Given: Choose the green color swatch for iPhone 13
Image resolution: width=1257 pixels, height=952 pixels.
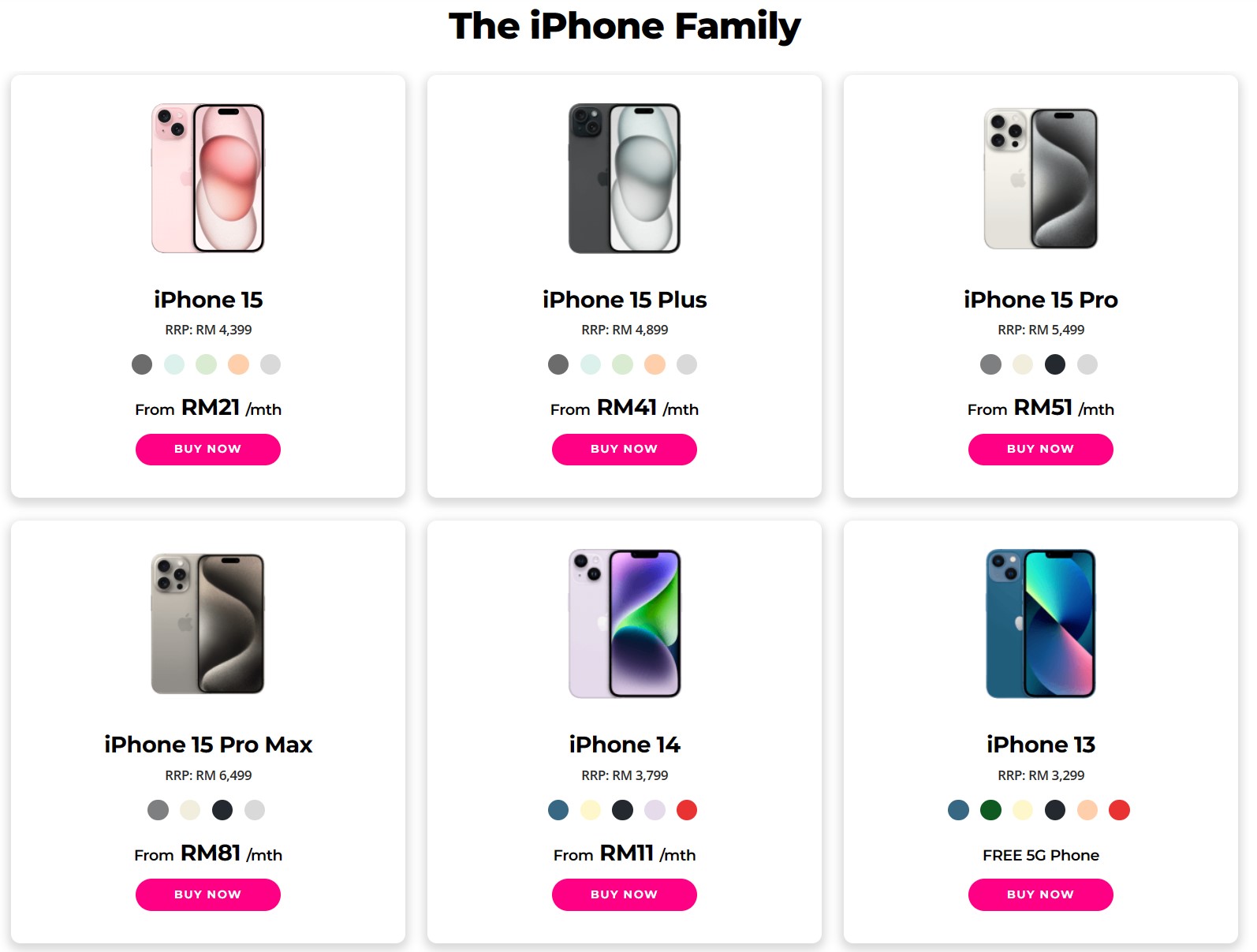Looking at the screenshot, I should [990, 810].
